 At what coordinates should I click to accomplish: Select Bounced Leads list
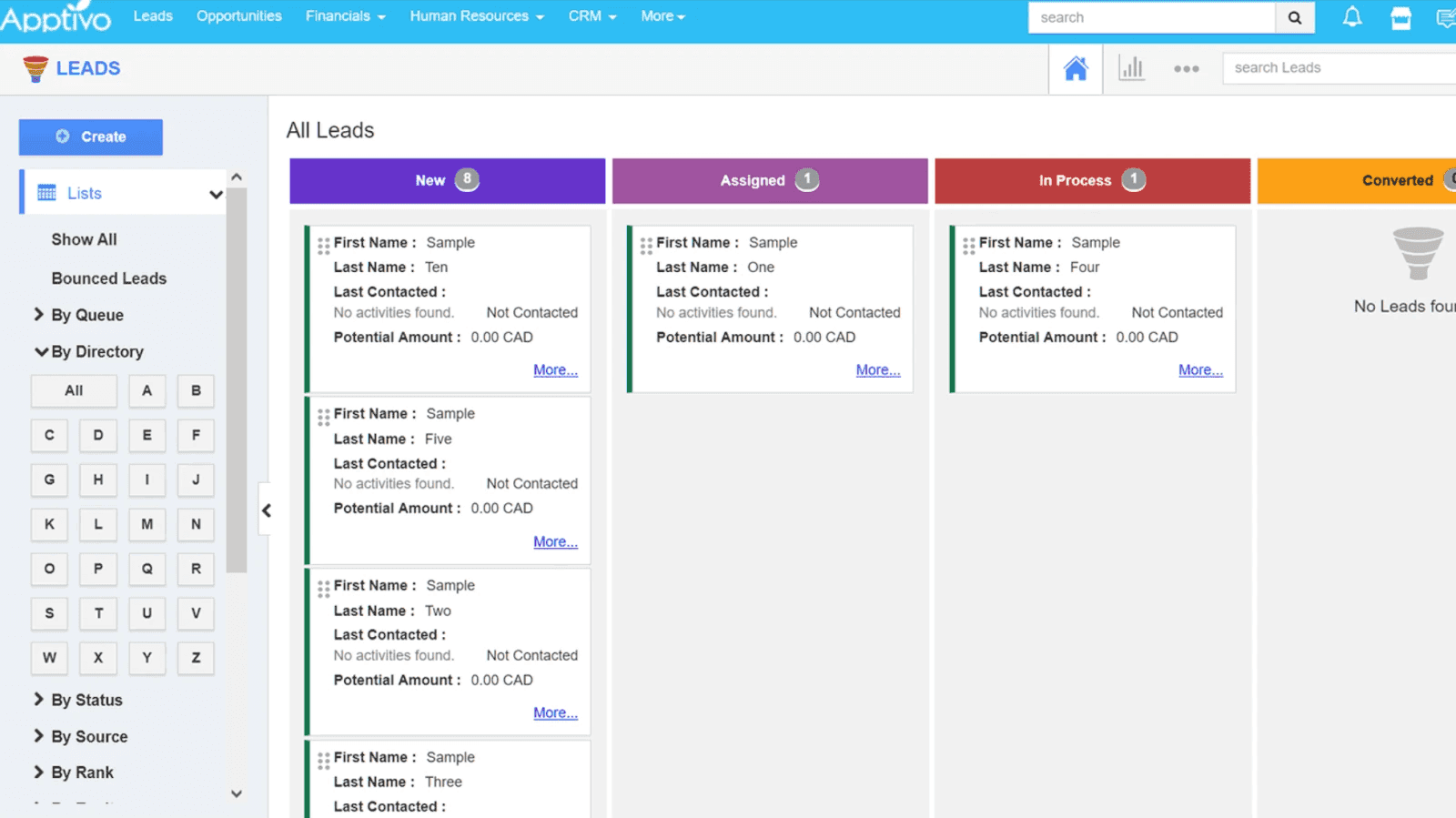click(109, 278)
